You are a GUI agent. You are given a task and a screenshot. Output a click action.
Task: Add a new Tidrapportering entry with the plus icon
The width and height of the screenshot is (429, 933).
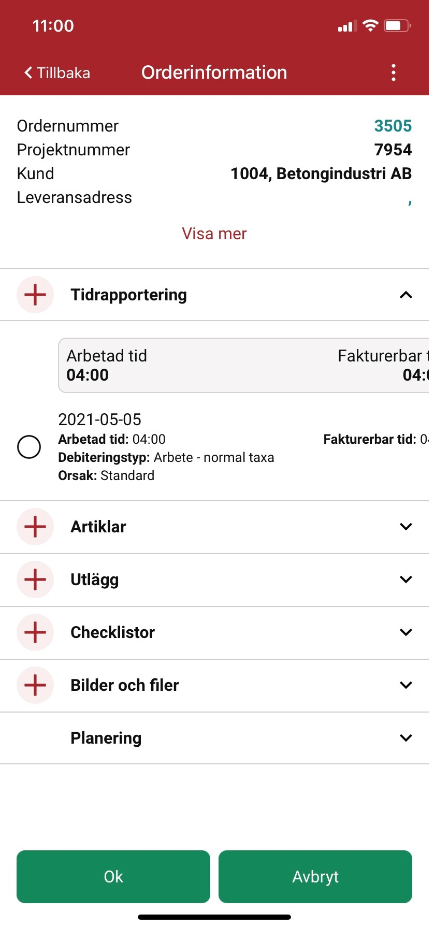[x=35, y=295]
